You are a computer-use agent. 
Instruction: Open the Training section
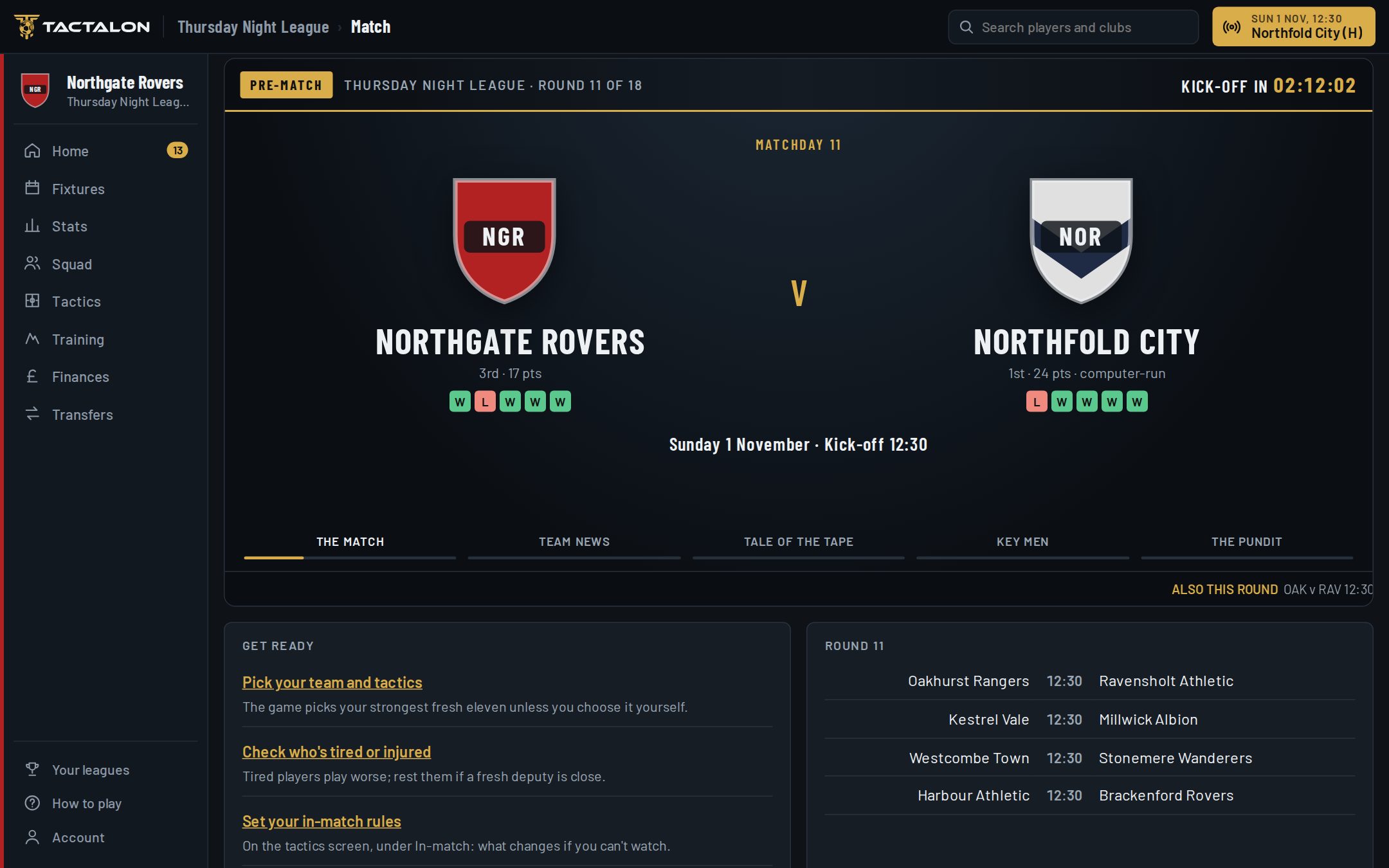click(105, 339)
